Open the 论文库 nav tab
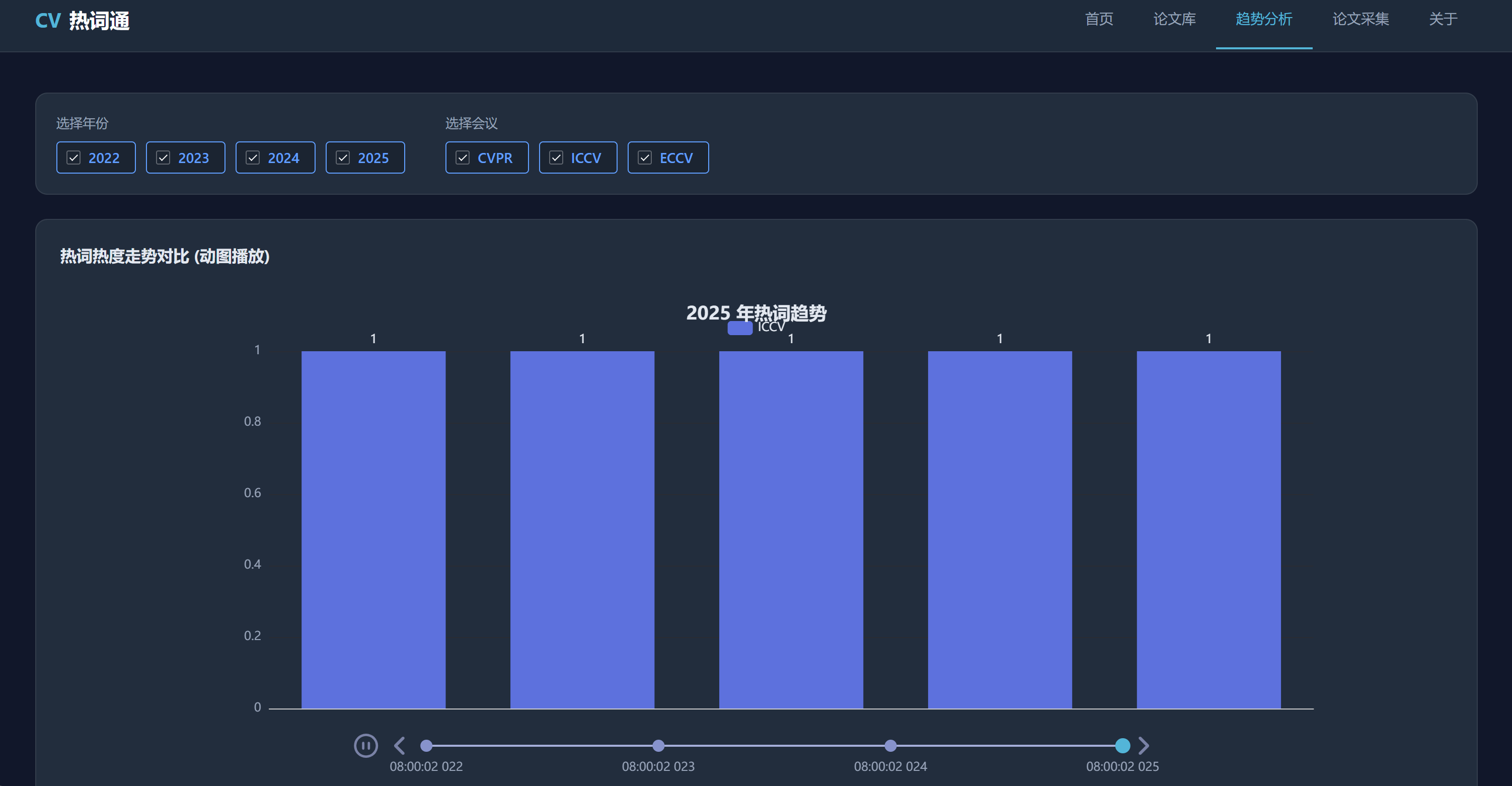The height and width of the screenshot is (786, 1512). point(1174,19)
